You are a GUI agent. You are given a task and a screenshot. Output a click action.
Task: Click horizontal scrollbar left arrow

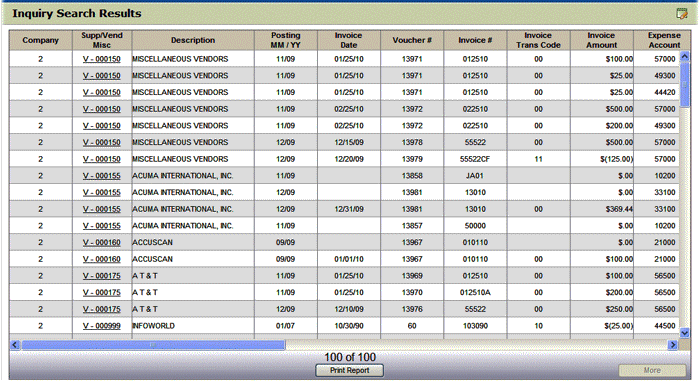pos(15,345)
